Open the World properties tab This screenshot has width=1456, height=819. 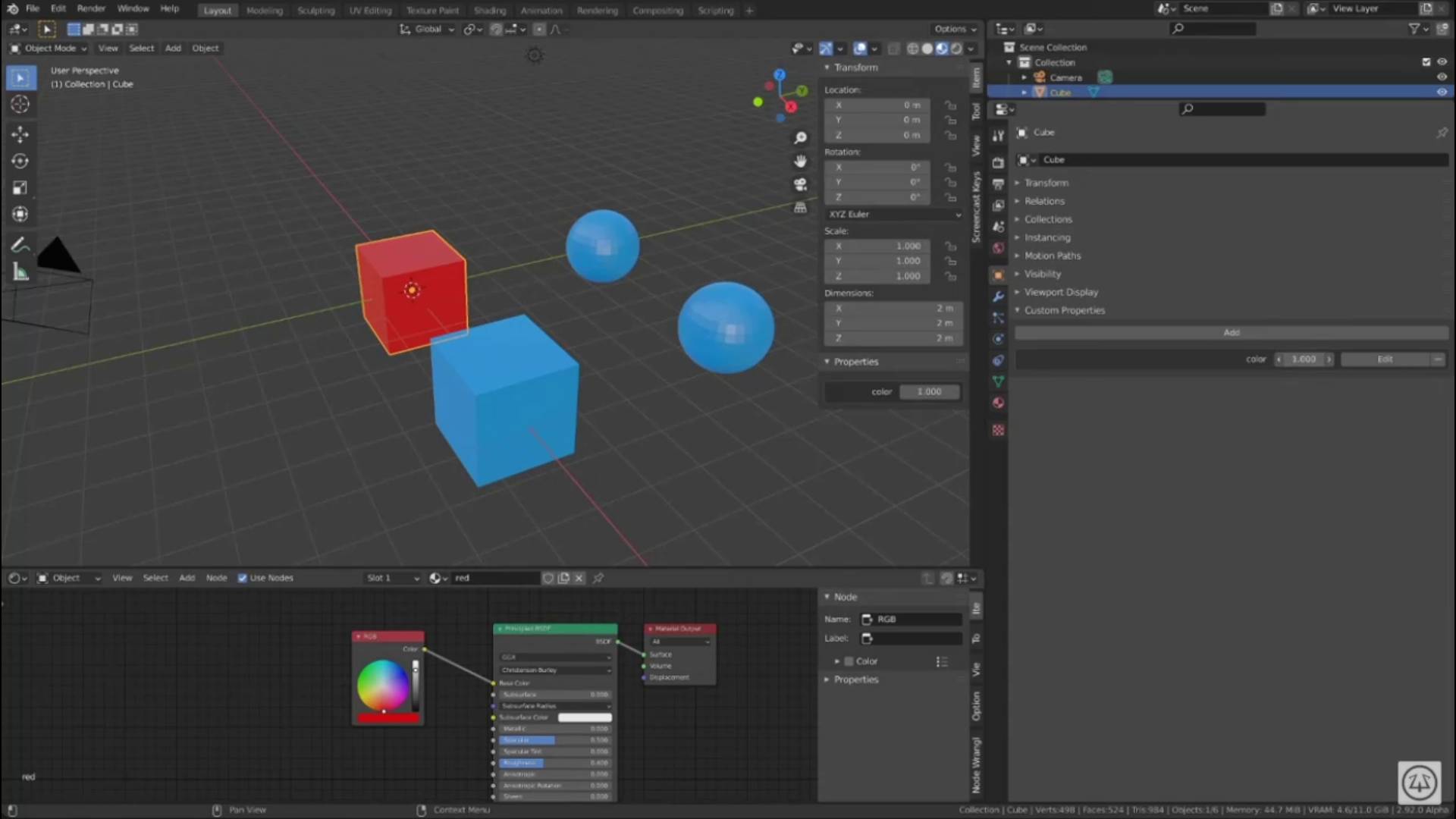[998, 248]
